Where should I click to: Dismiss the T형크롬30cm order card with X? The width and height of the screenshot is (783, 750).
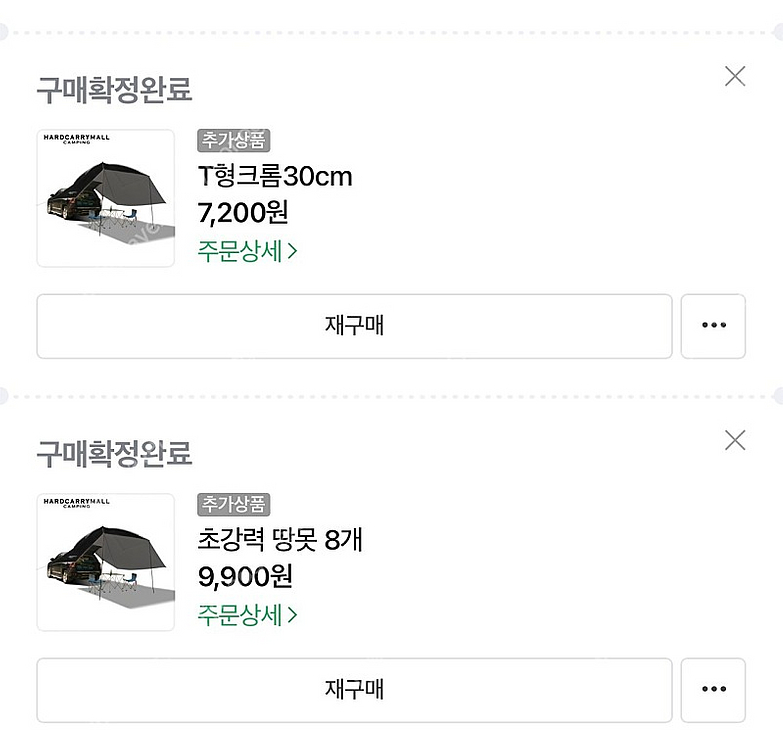[x=735, y=76]
